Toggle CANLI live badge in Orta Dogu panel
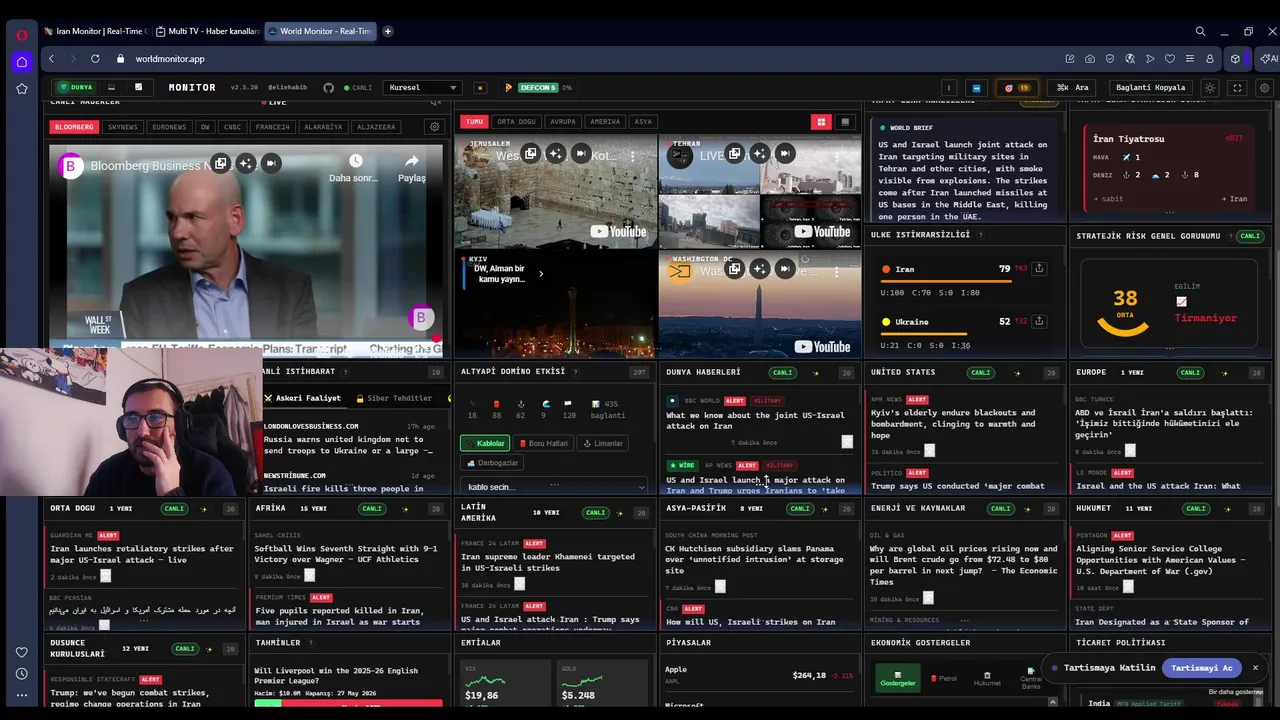The image size is (1280, 720). (x=174, y=509)
